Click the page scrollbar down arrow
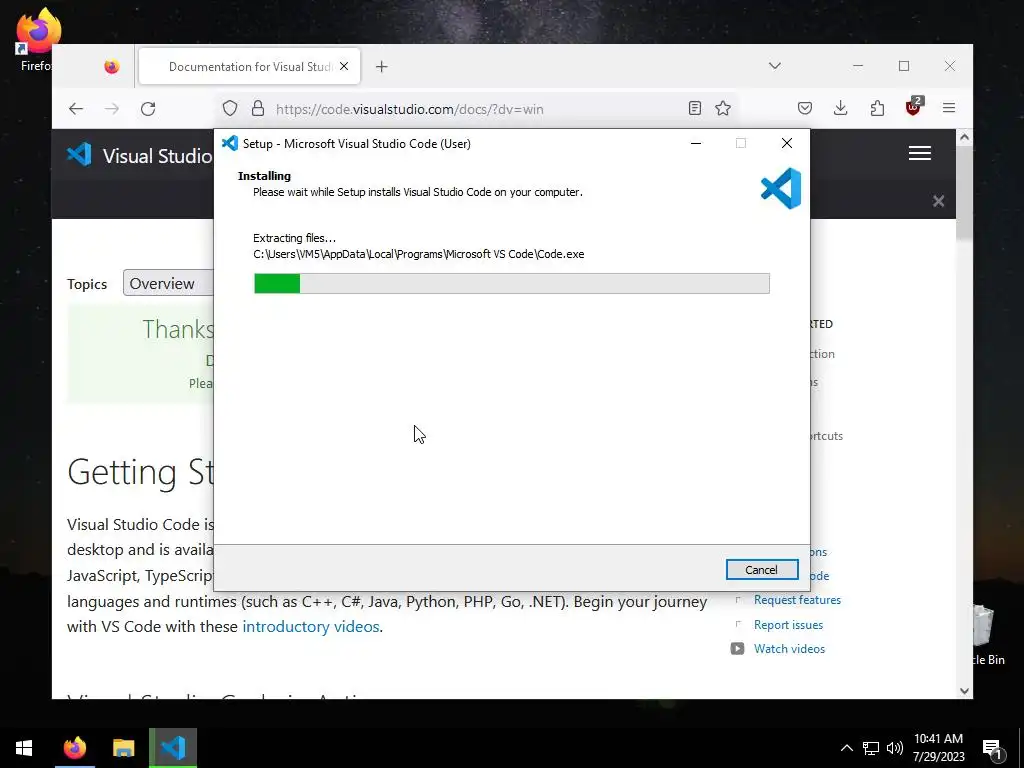 point(965,691)
